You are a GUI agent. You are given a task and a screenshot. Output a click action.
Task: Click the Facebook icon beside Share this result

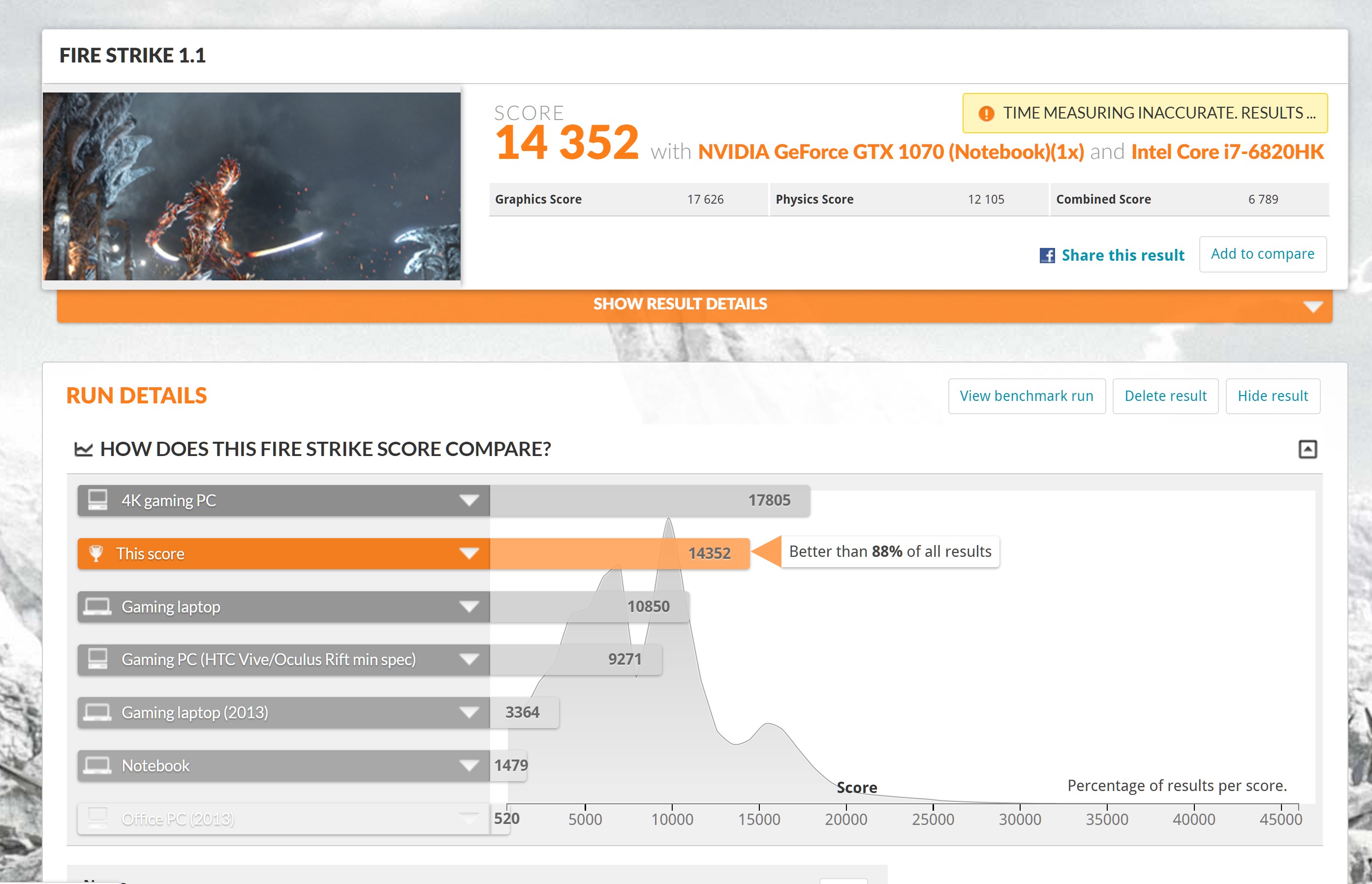pyautogui.click(x=1047, y=255)
